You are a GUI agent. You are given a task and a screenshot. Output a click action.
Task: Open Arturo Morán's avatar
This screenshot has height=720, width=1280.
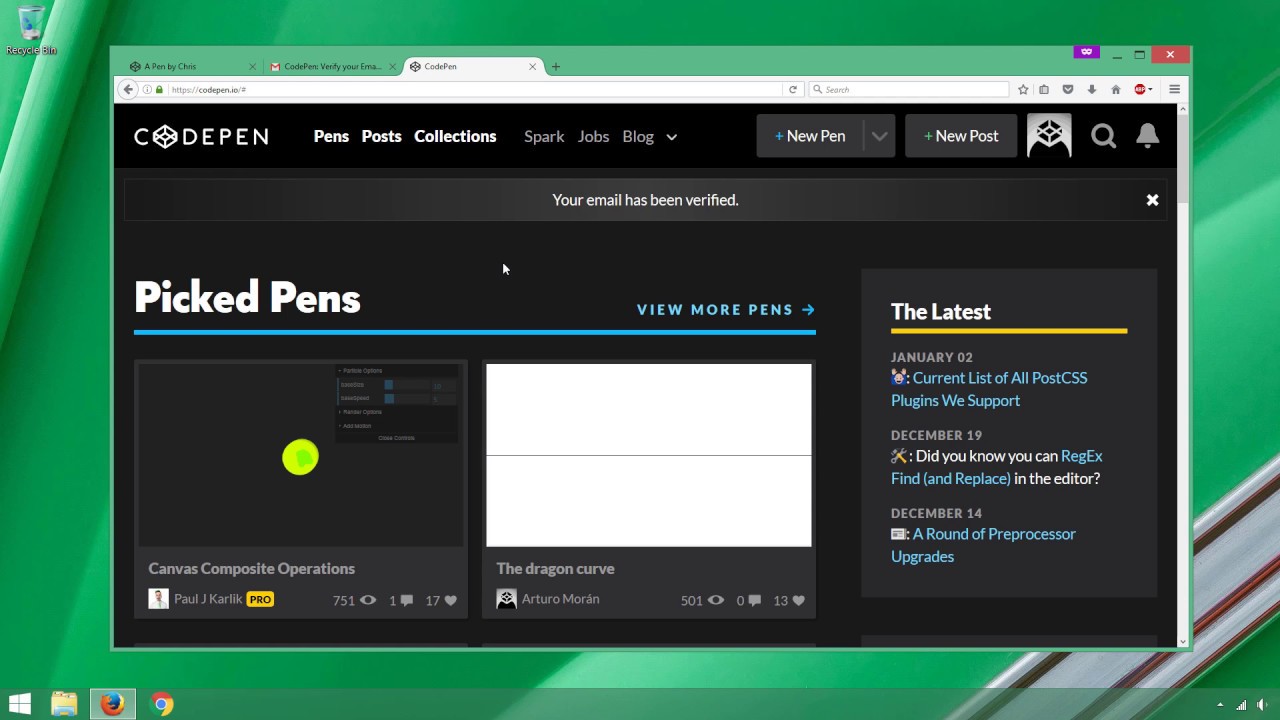[x=506, y=599]
